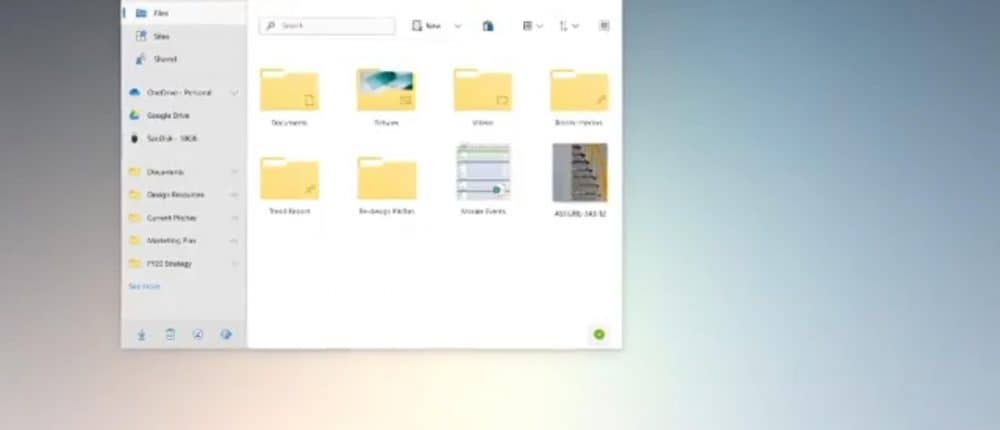Click the globe icon in sidebar footer
The width and height of the screenshot is (1000, 430).
pyautogui.click(x=226, y=335)
